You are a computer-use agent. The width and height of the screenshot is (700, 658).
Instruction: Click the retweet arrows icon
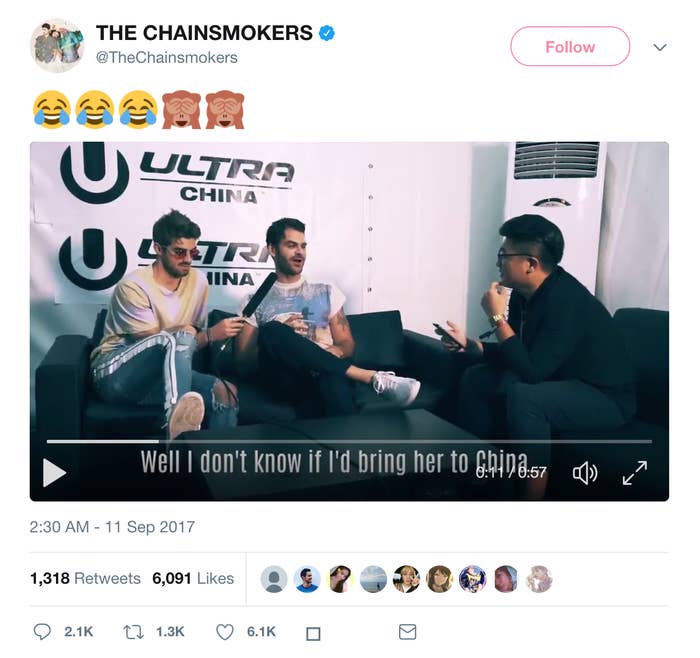click(133, 632)
